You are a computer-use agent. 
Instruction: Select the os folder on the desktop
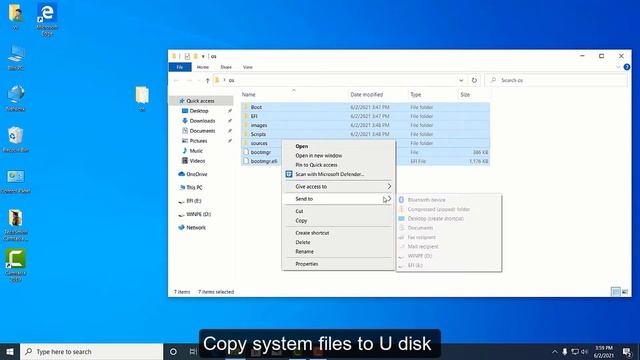(142, 98)
